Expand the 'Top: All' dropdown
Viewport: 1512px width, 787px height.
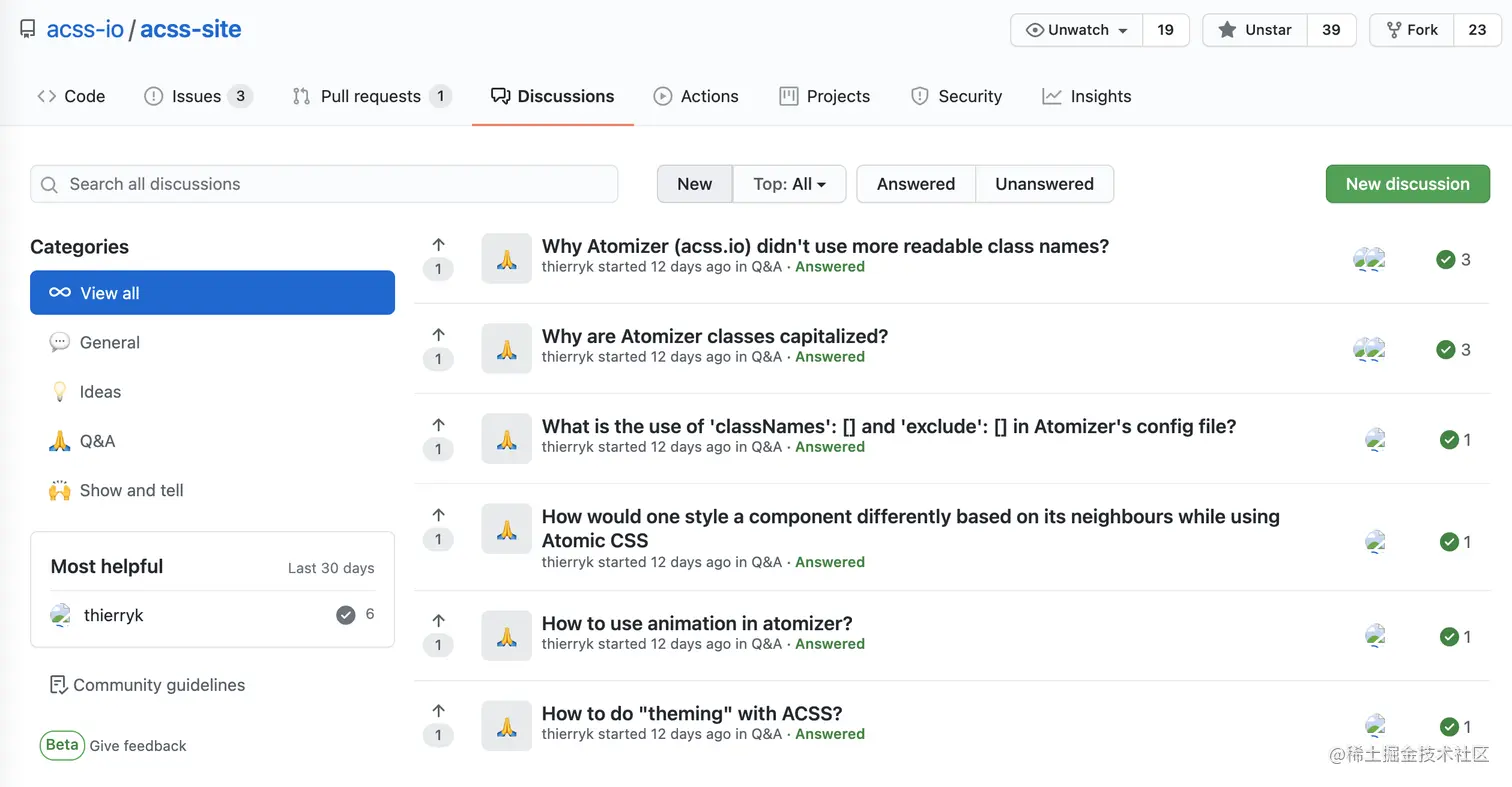tap(789, 184)
